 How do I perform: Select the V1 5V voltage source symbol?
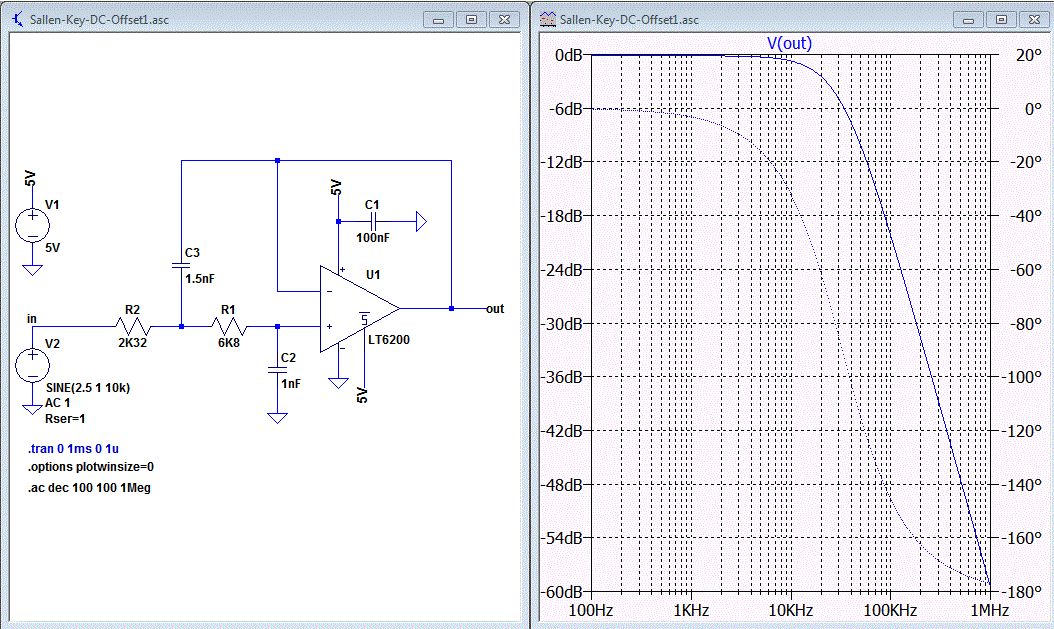(33, 225)
